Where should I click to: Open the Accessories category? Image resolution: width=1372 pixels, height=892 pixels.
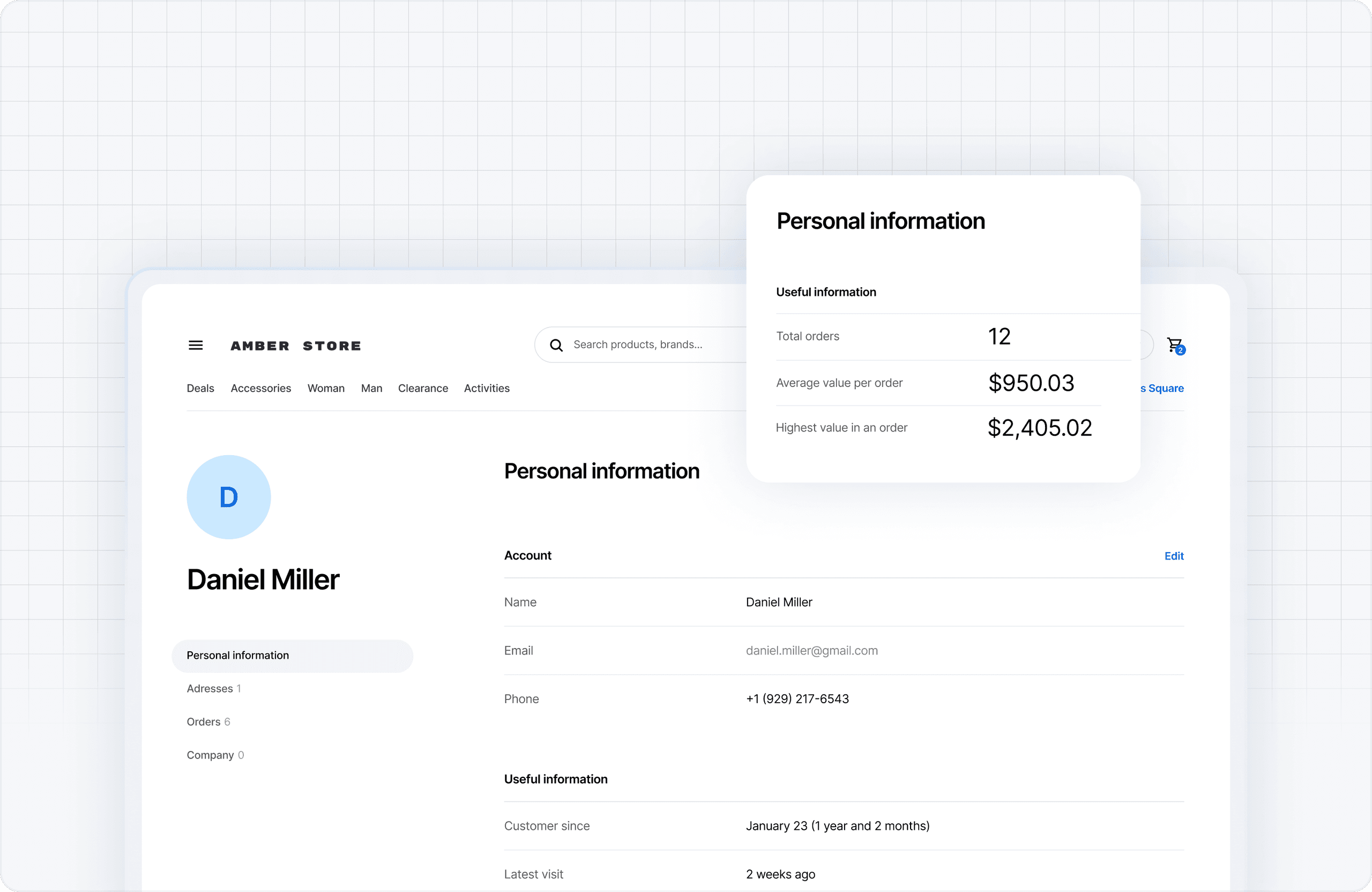(x=260, y=388)
